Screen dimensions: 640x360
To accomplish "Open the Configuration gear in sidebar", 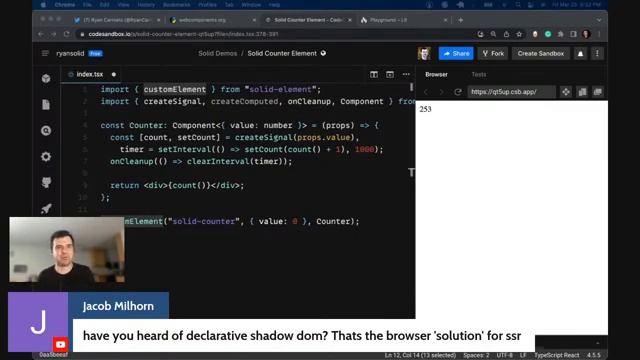I will pyautogui.click(x=46, y=156).
